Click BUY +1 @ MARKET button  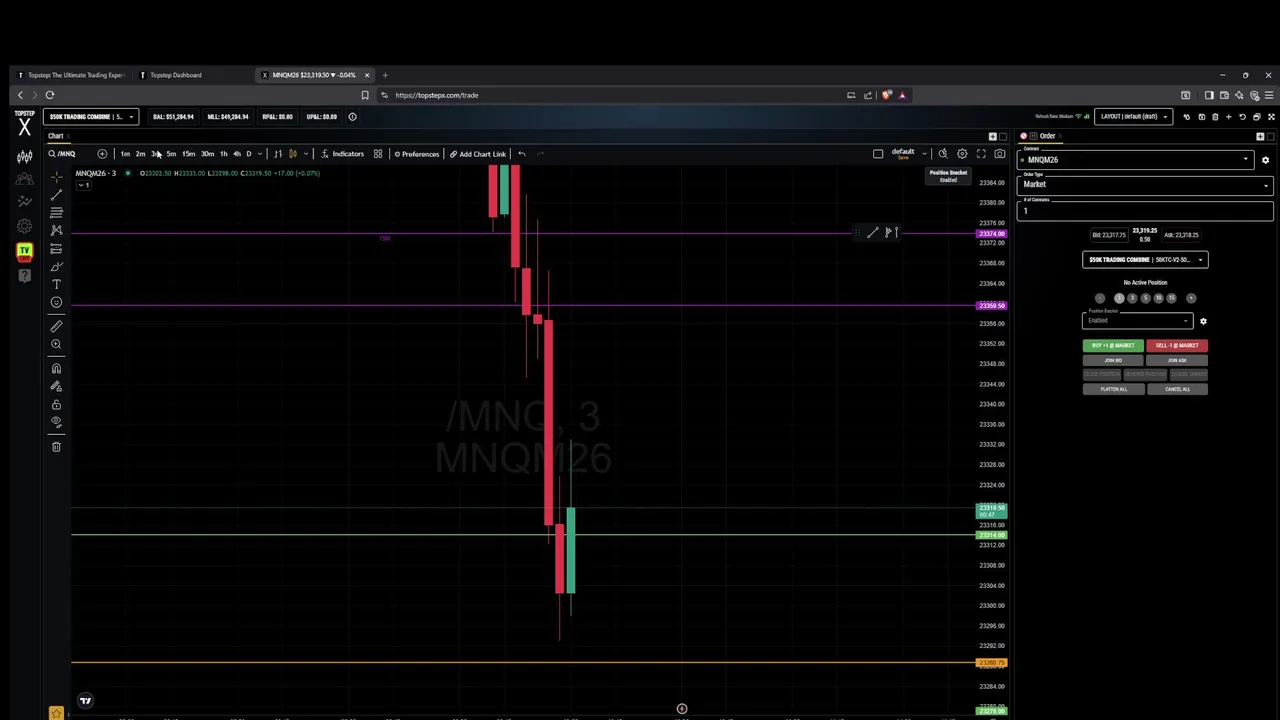coord(1112,345)
